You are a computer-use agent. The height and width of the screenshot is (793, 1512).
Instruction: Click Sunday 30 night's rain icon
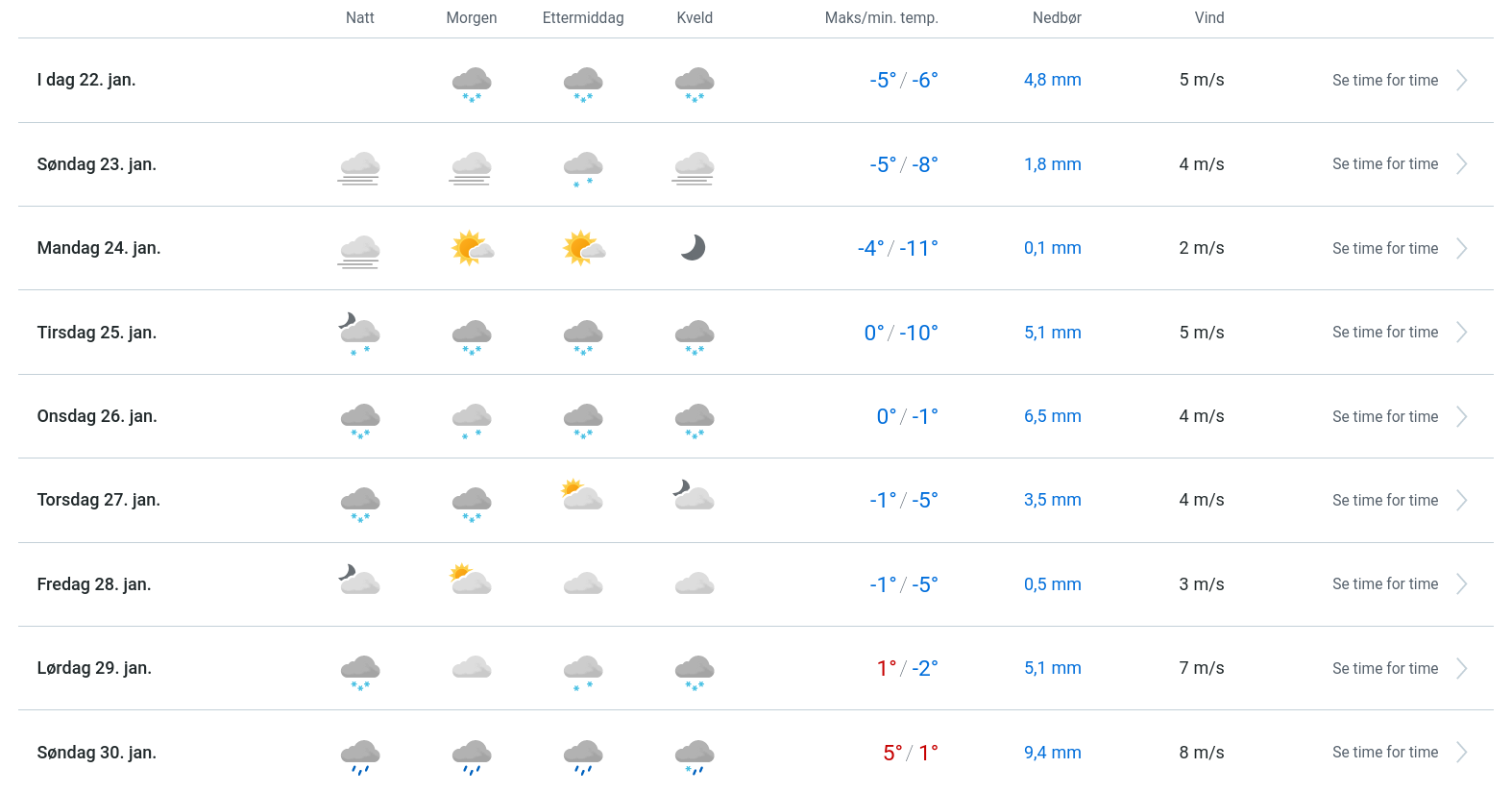(x=359, y=756)
